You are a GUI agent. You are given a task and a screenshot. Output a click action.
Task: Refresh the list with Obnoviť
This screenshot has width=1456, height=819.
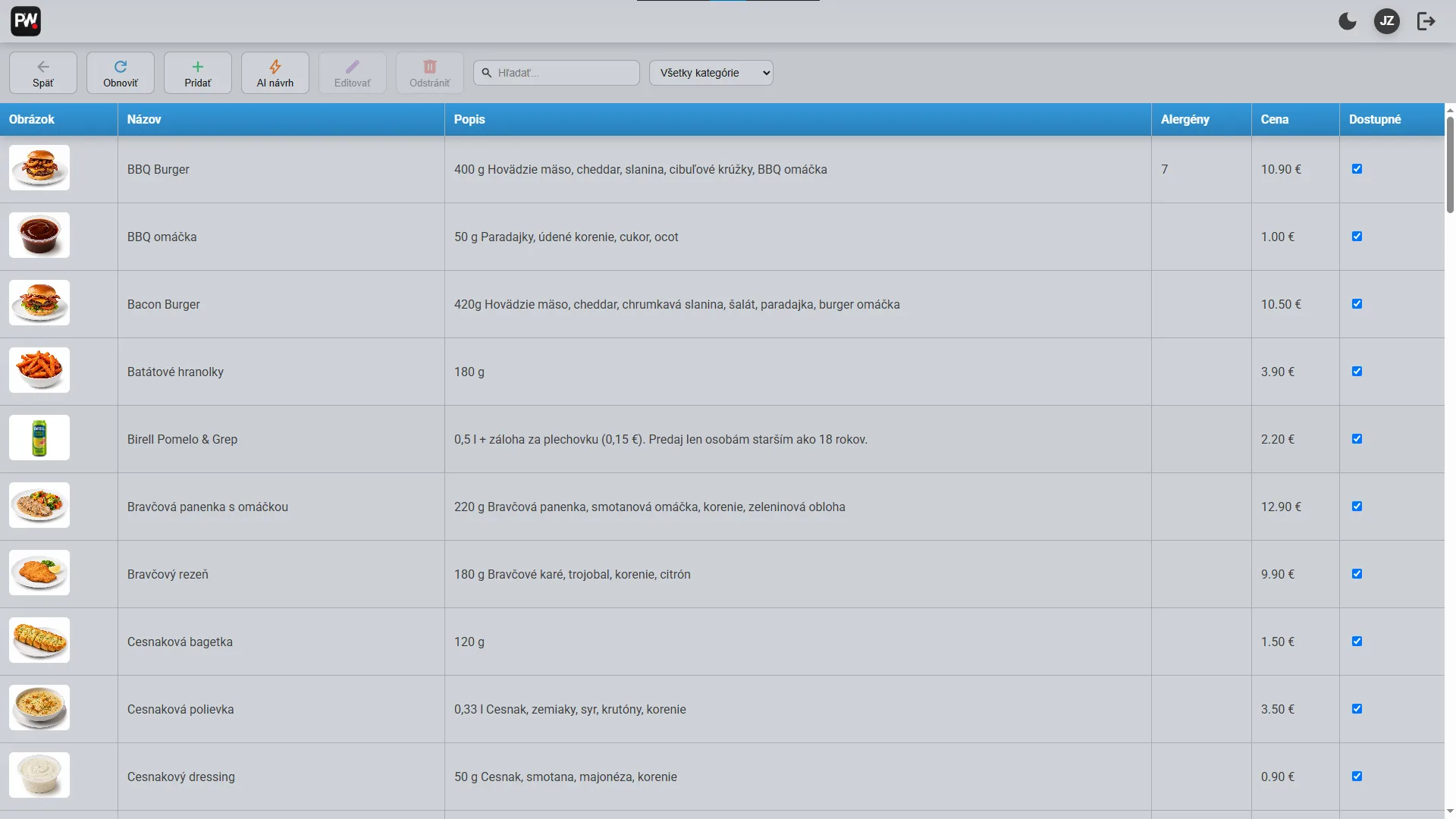point(121,73)
